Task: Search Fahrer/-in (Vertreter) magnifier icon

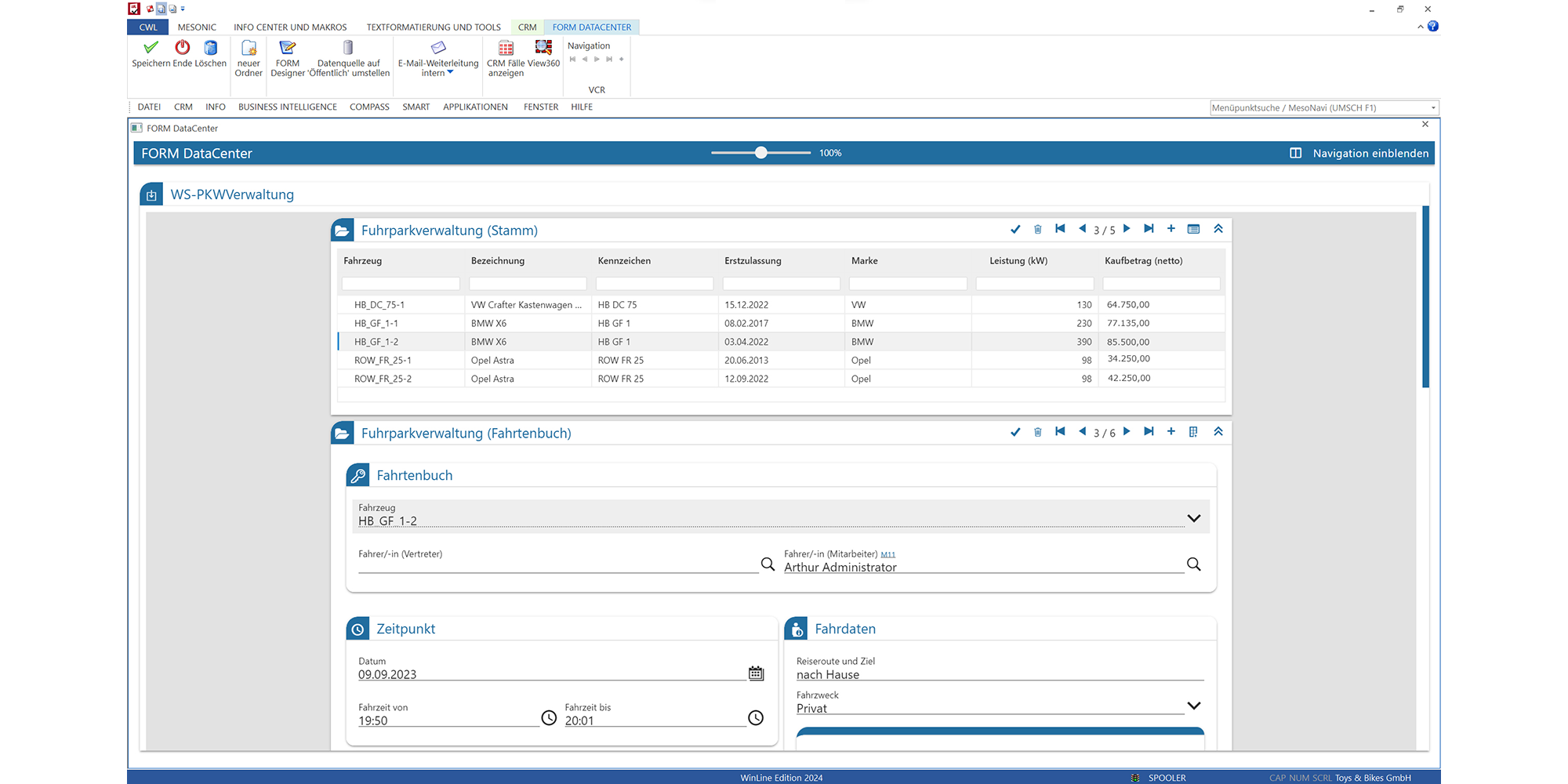Action: [x=768, y=564]
